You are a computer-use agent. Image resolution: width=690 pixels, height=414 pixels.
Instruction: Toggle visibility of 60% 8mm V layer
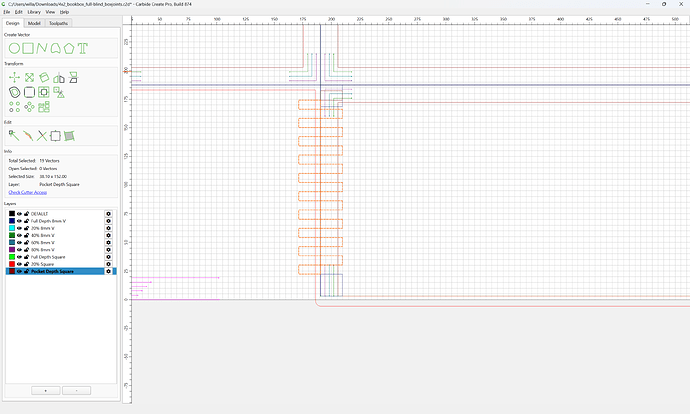point(19,242)
